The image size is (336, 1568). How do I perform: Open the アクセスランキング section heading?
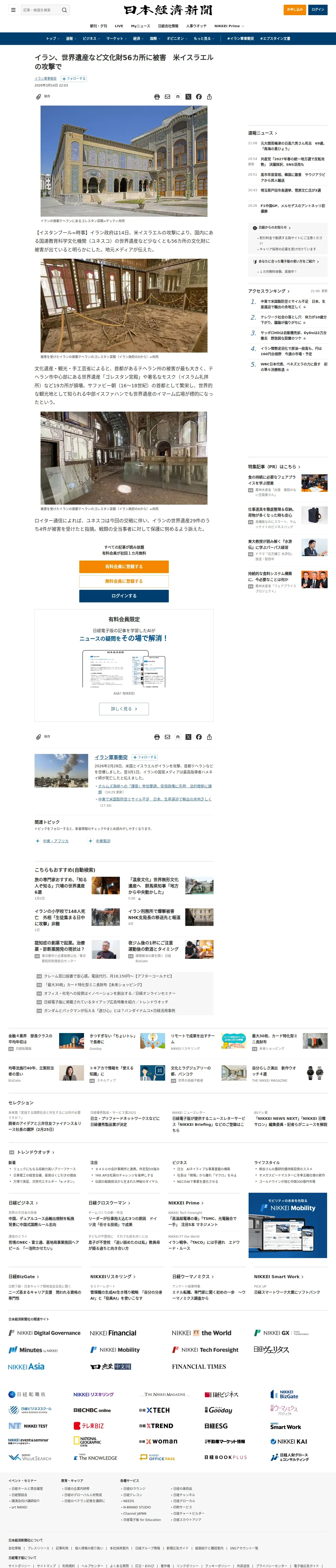coord(269,291)
